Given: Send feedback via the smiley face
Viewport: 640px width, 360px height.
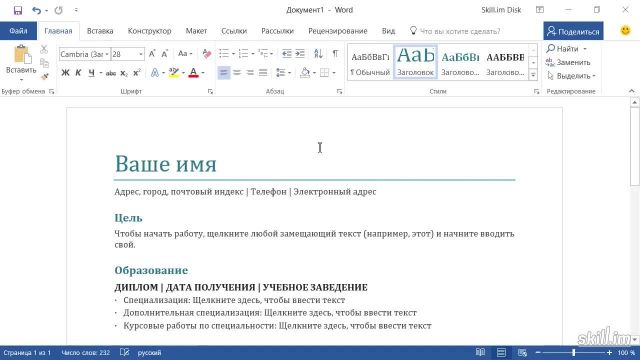Looking at the screenshot, I should (625, 31).
